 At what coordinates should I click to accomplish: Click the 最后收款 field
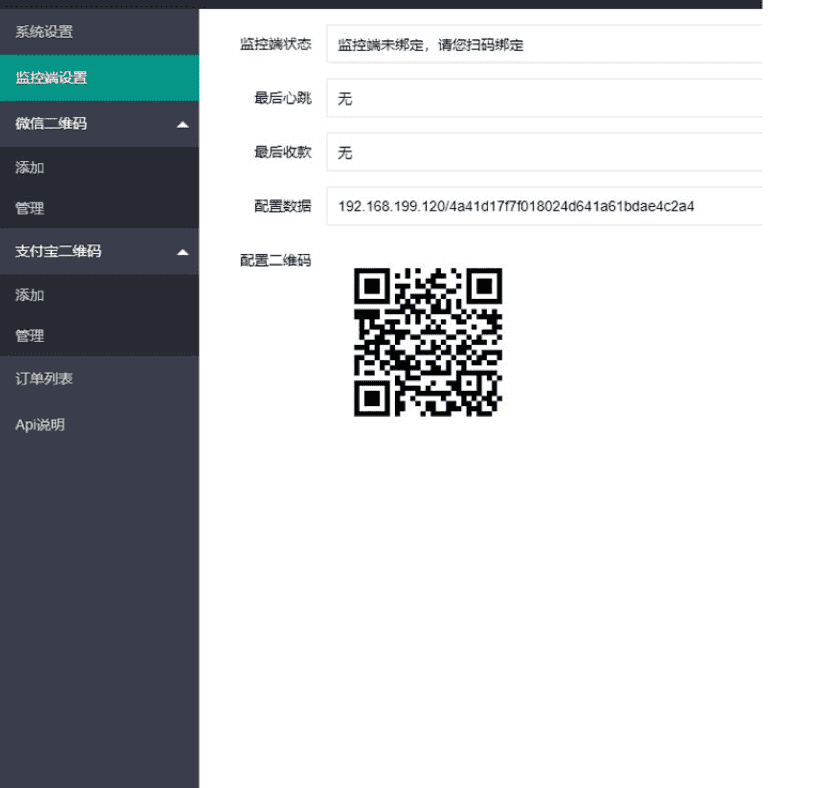pyautogui.click(x=544, y=152)
